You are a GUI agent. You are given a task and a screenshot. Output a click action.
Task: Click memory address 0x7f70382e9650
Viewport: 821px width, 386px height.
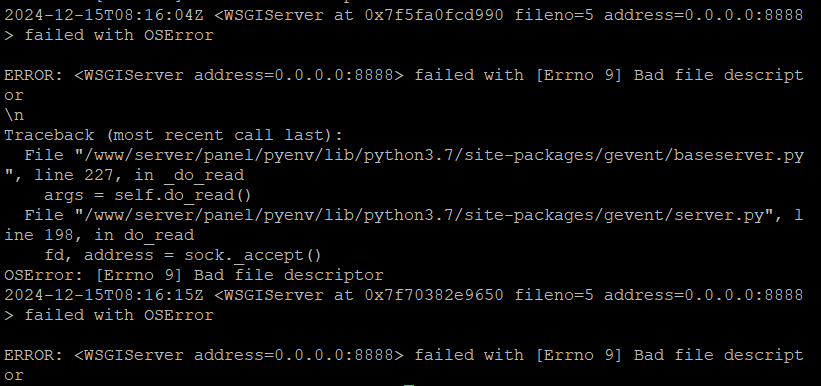[434, 295]
